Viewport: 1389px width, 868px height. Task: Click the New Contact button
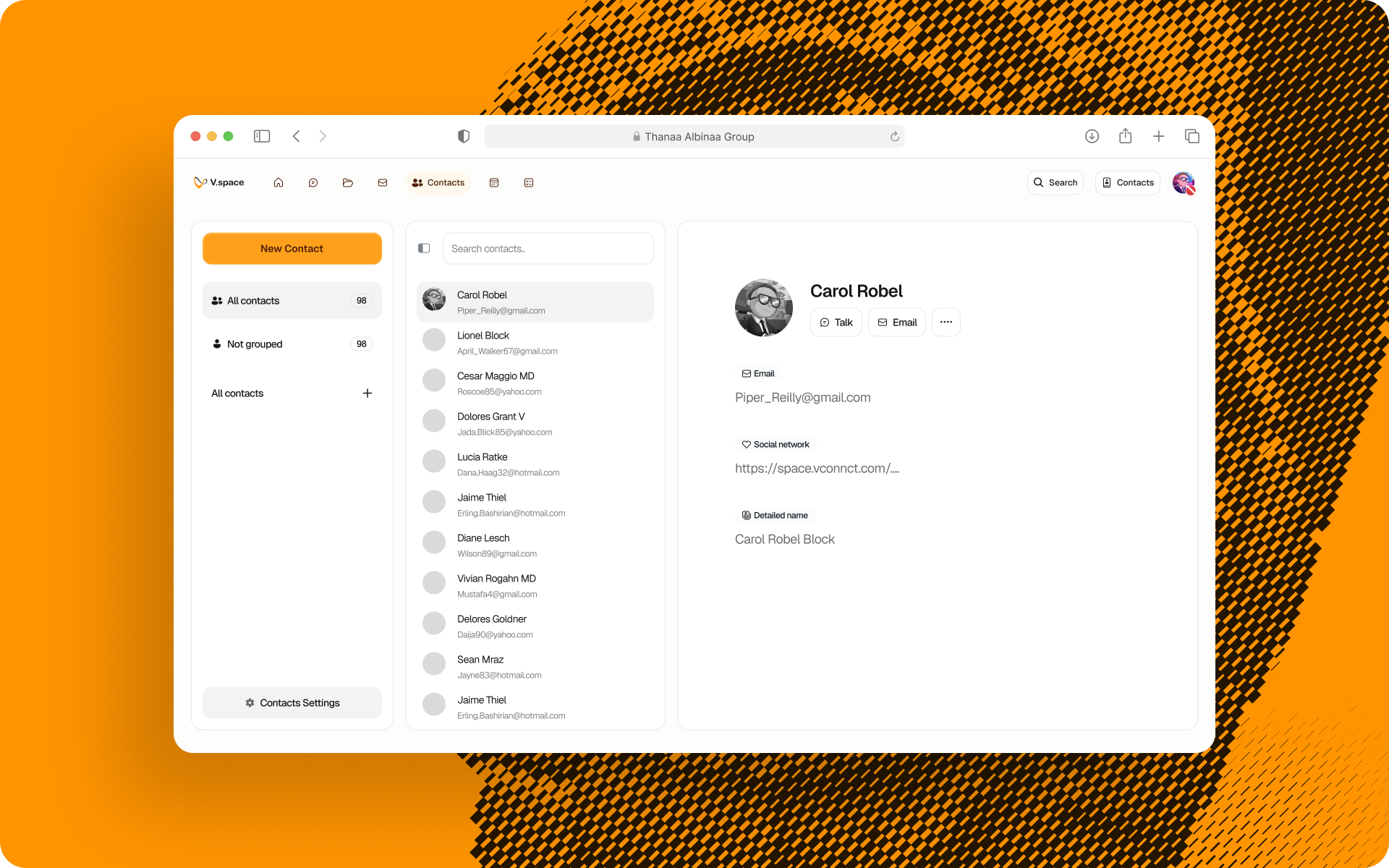tap(292, 248)
